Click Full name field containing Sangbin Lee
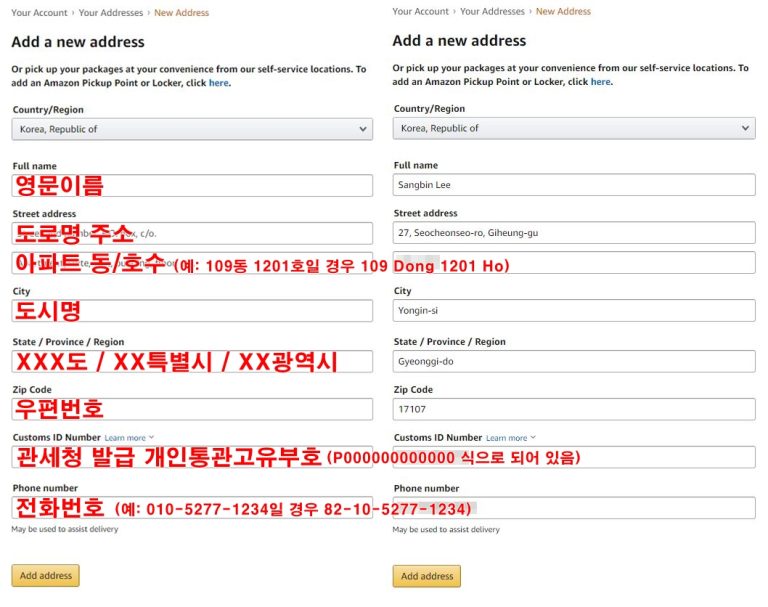768x607 pixels. [574, 185]
